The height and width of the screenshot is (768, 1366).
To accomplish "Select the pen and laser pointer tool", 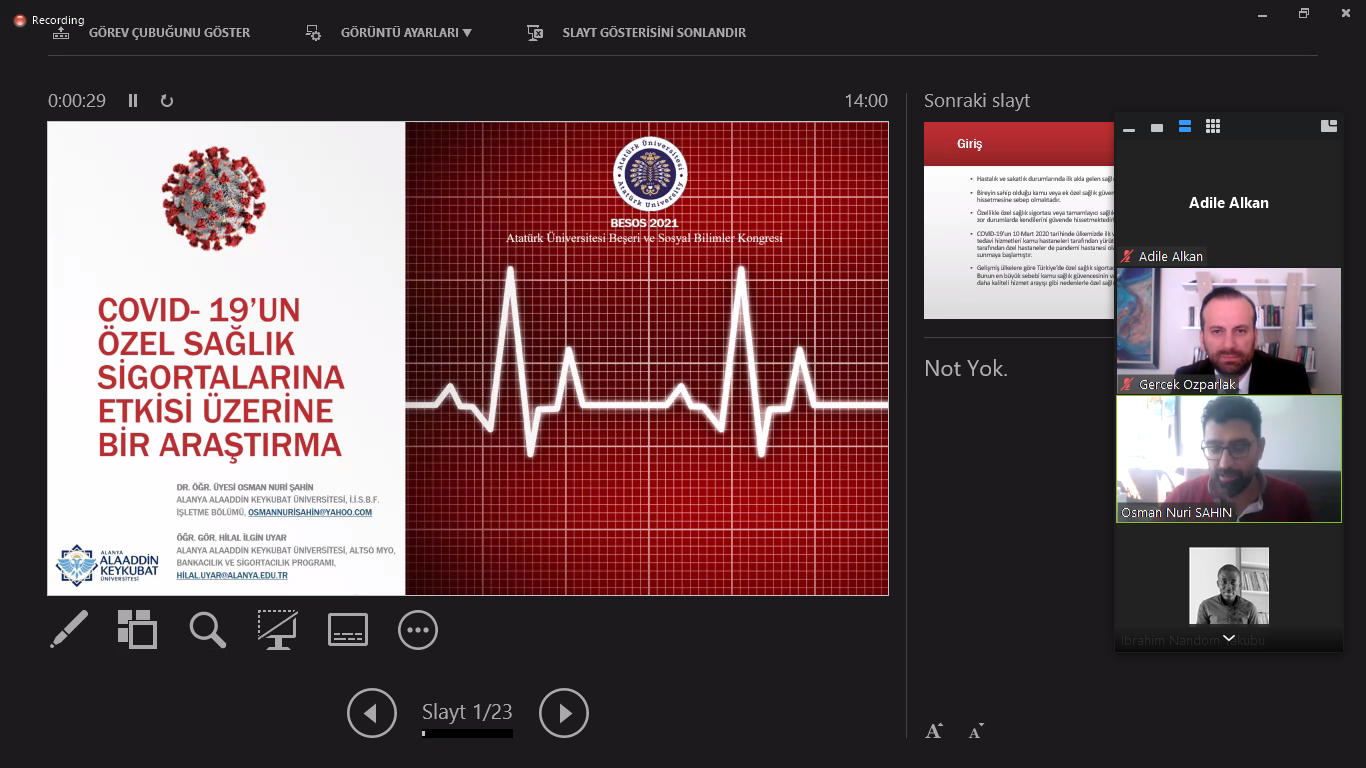I will click(69, 629).
